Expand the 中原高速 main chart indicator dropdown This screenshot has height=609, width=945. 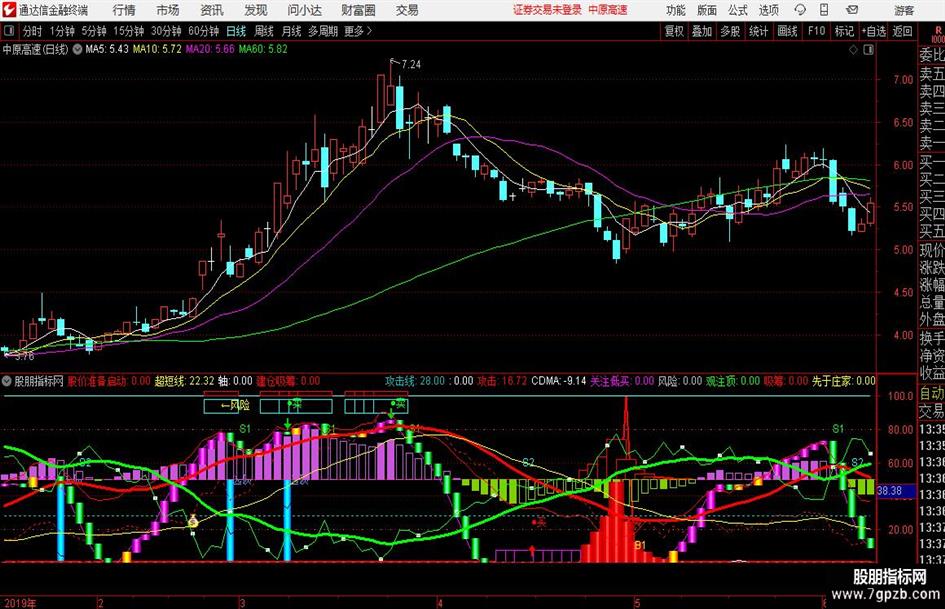coord(77,49)
